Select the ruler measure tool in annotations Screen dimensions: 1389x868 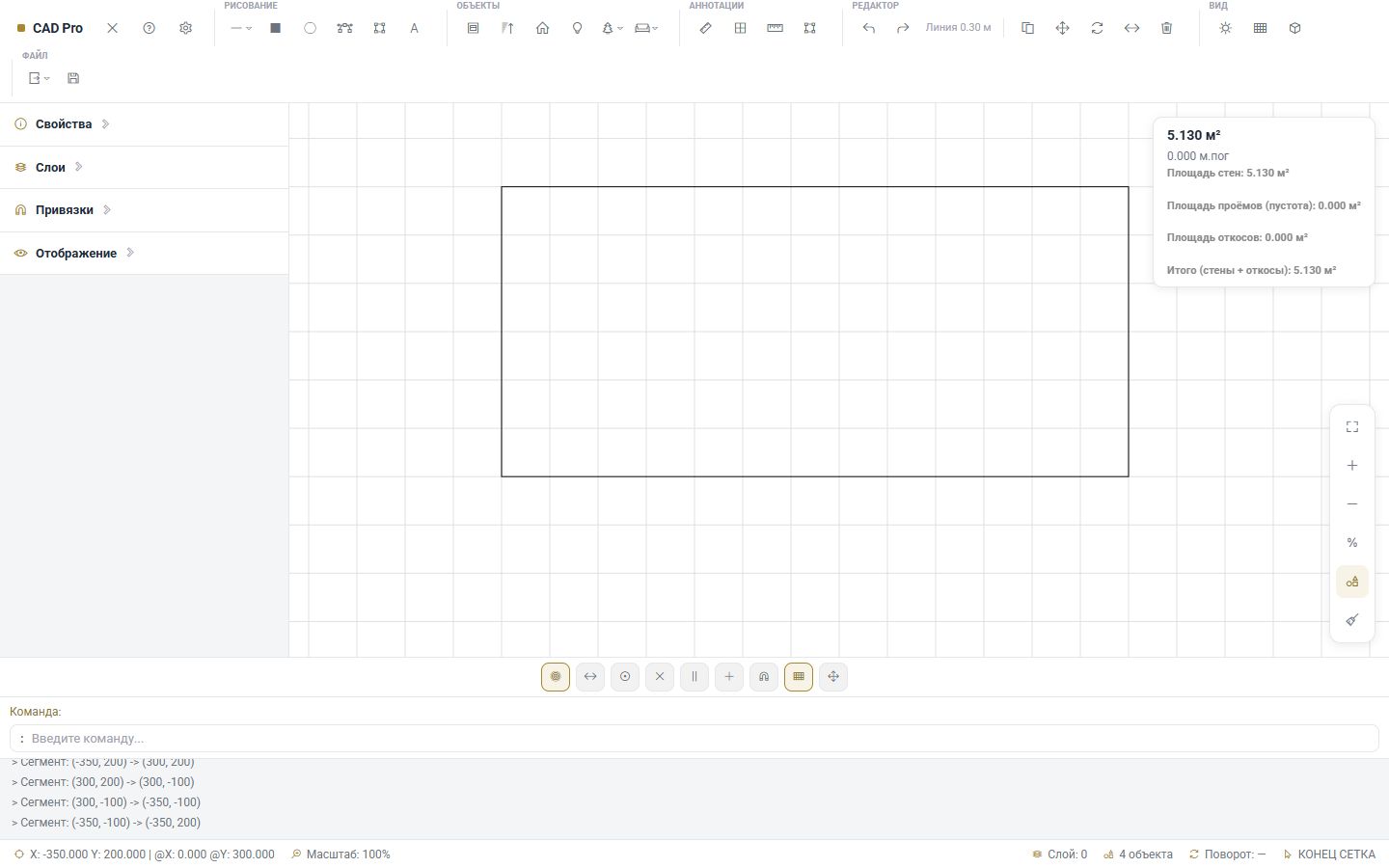[x=775, y=28]
